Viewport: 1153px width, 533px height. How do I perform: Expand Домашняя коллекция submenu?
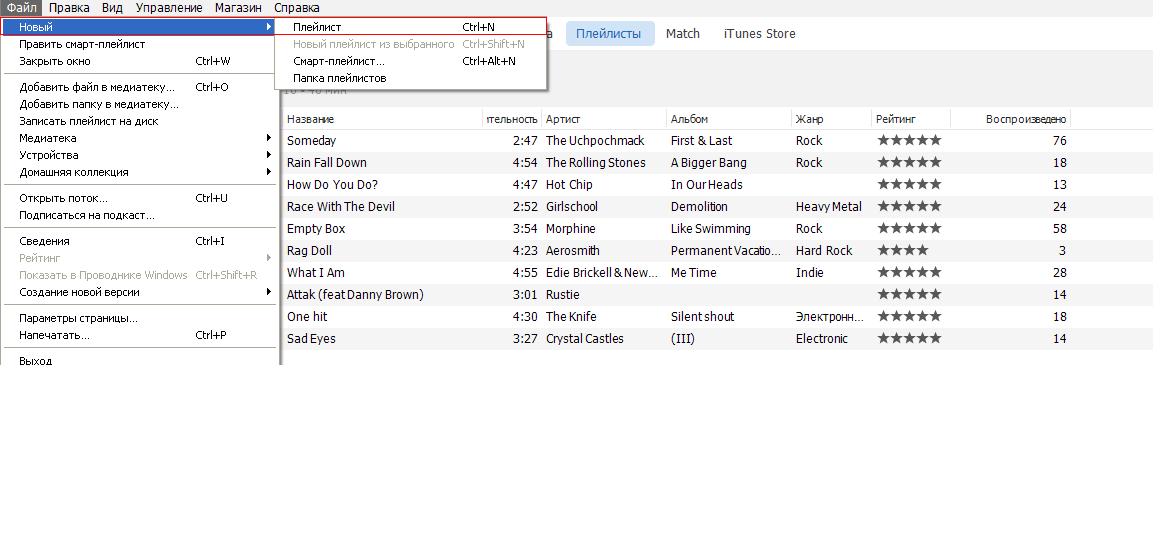139,172
